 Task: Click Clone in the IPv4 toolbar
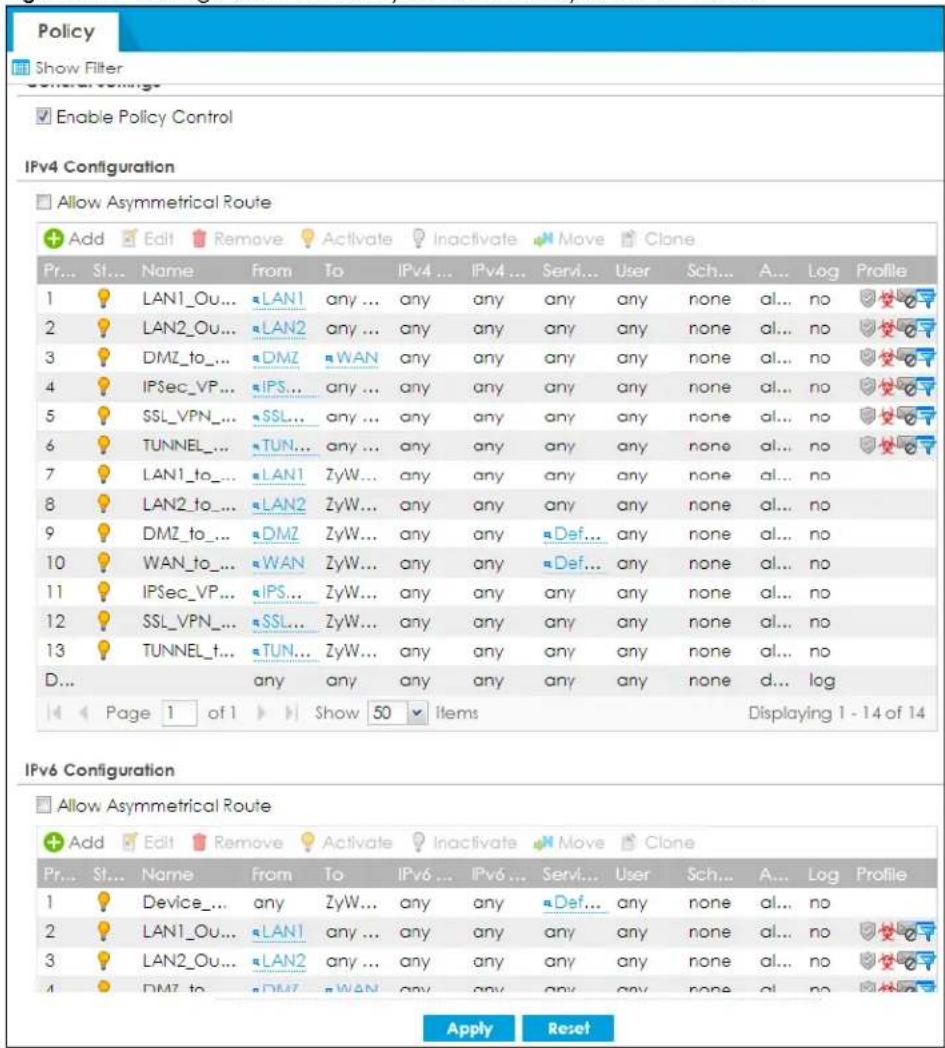point(658,239)
